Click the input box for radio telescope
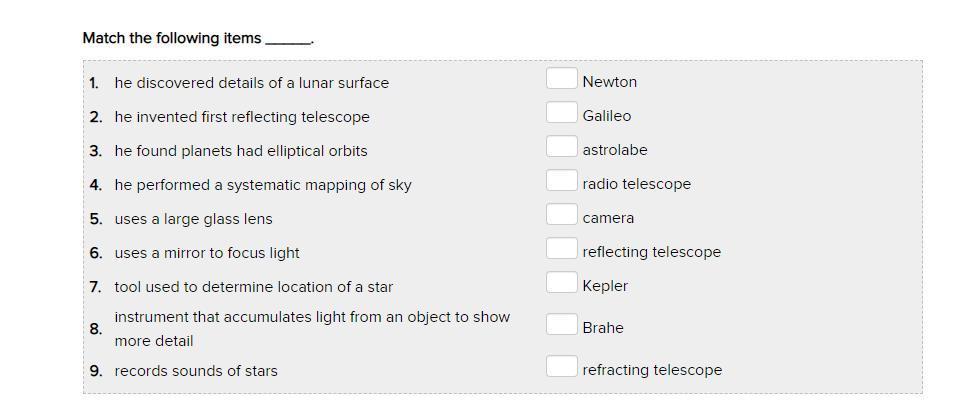The image size is (962, 418). coord(561,181)
